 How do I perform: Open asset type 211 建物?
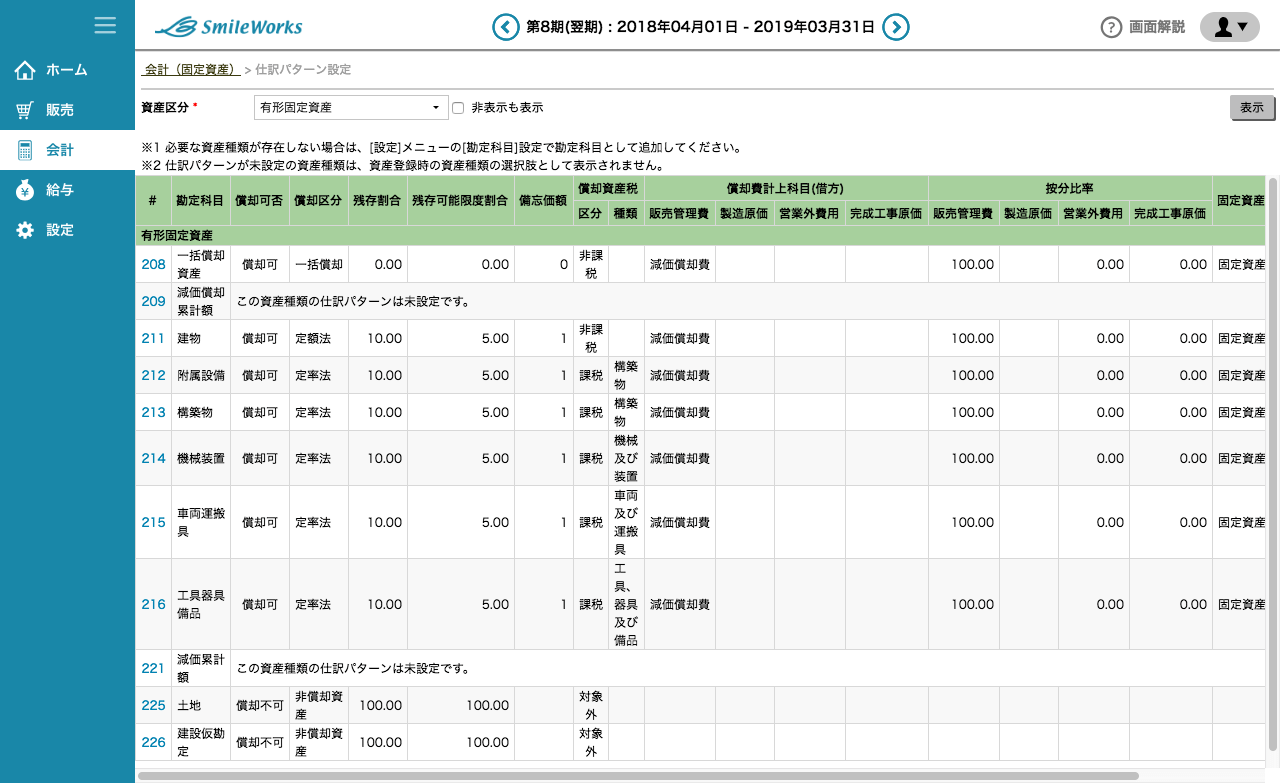[x=153, y=338]
